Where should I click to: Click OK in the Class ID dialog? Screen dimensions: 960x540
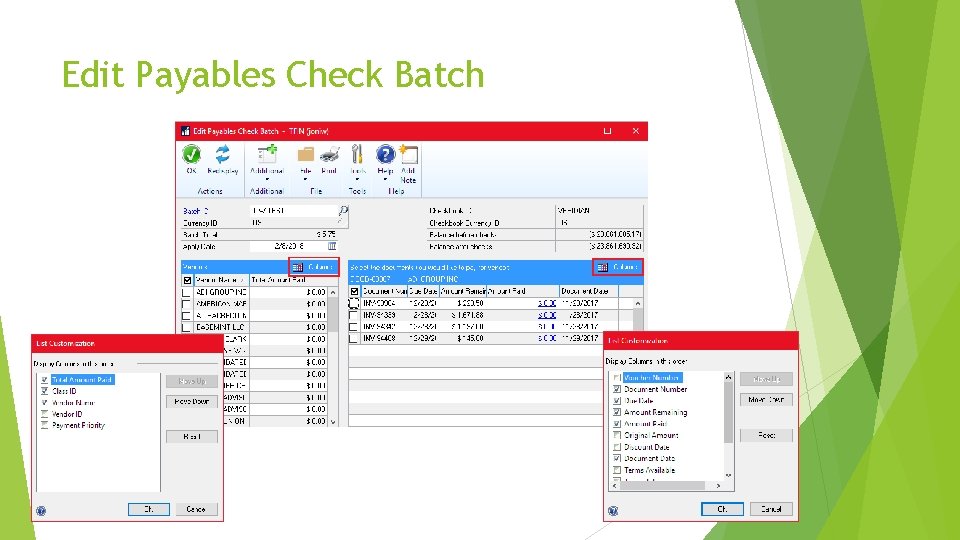click(x=149, y=509)
